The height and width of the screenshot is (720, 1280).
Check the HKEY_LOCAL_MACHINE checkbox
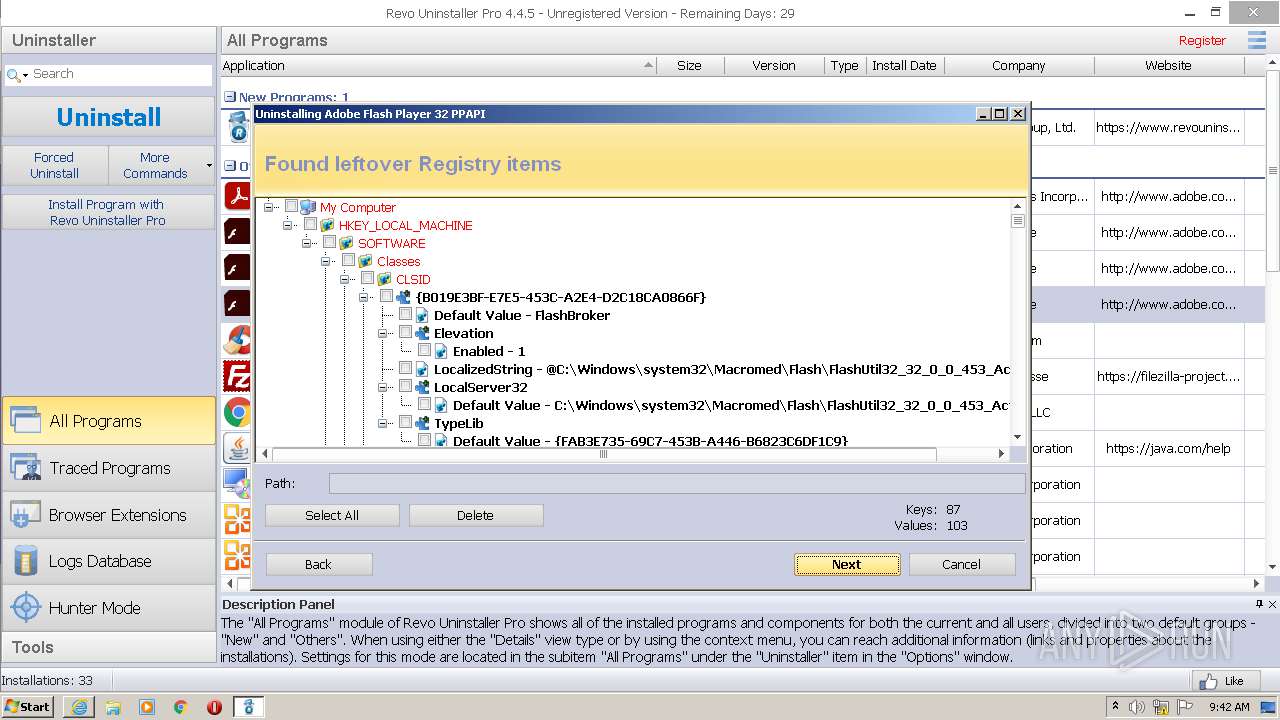tap(310, 225)
